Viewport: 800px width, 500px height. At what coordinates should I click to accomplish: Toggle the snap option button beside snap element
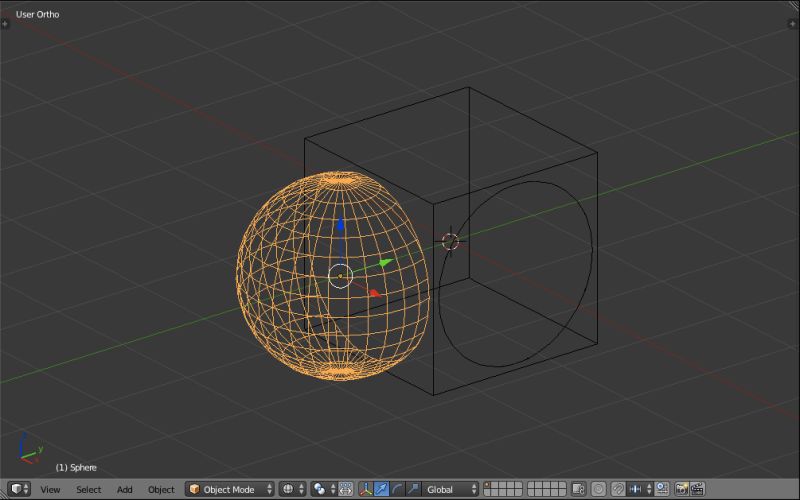pos(662,489)
